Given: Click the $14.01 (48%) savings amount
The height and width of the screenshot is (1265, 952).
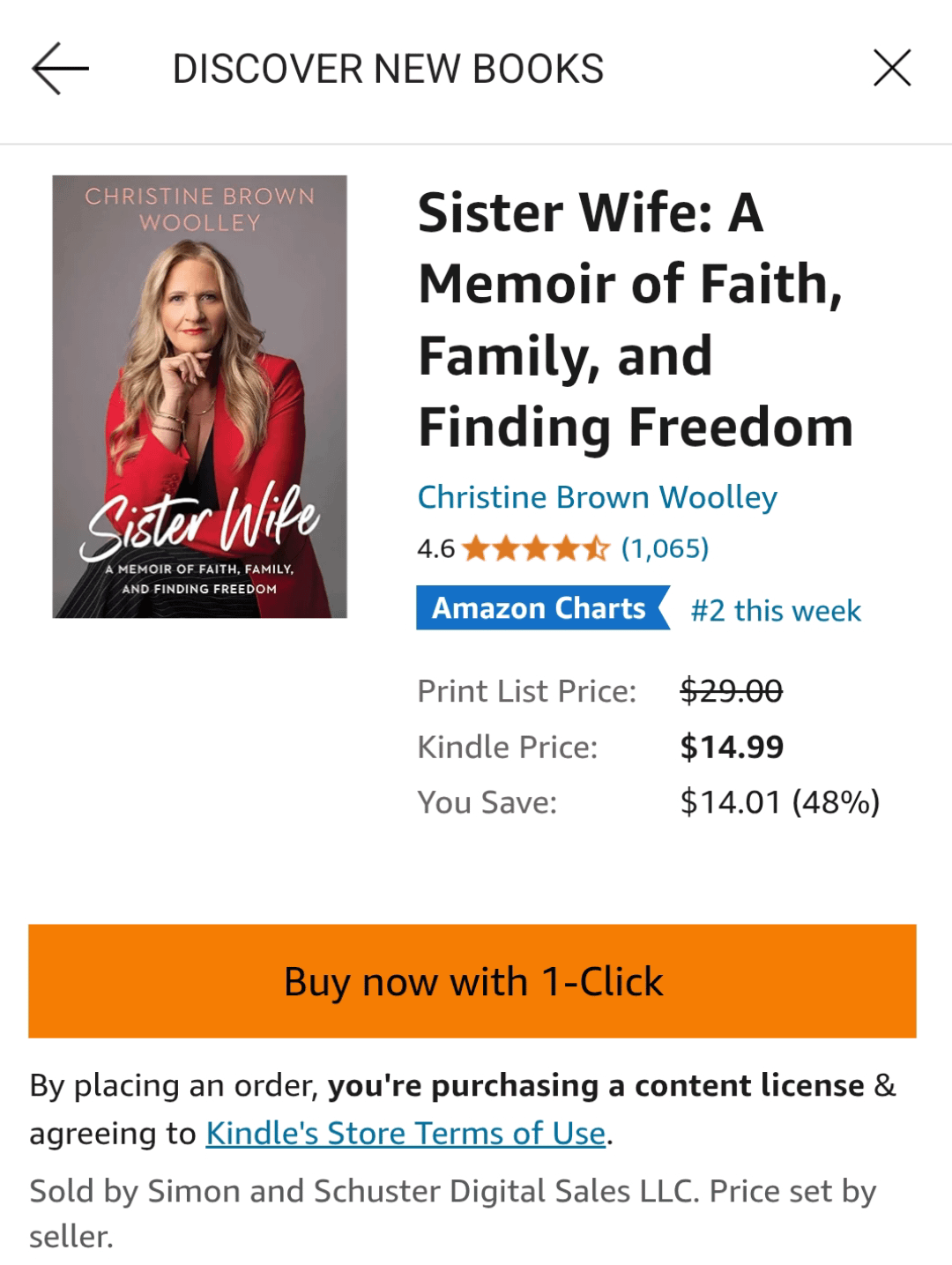Looking at the screenshot, I should tap(780, 802).
